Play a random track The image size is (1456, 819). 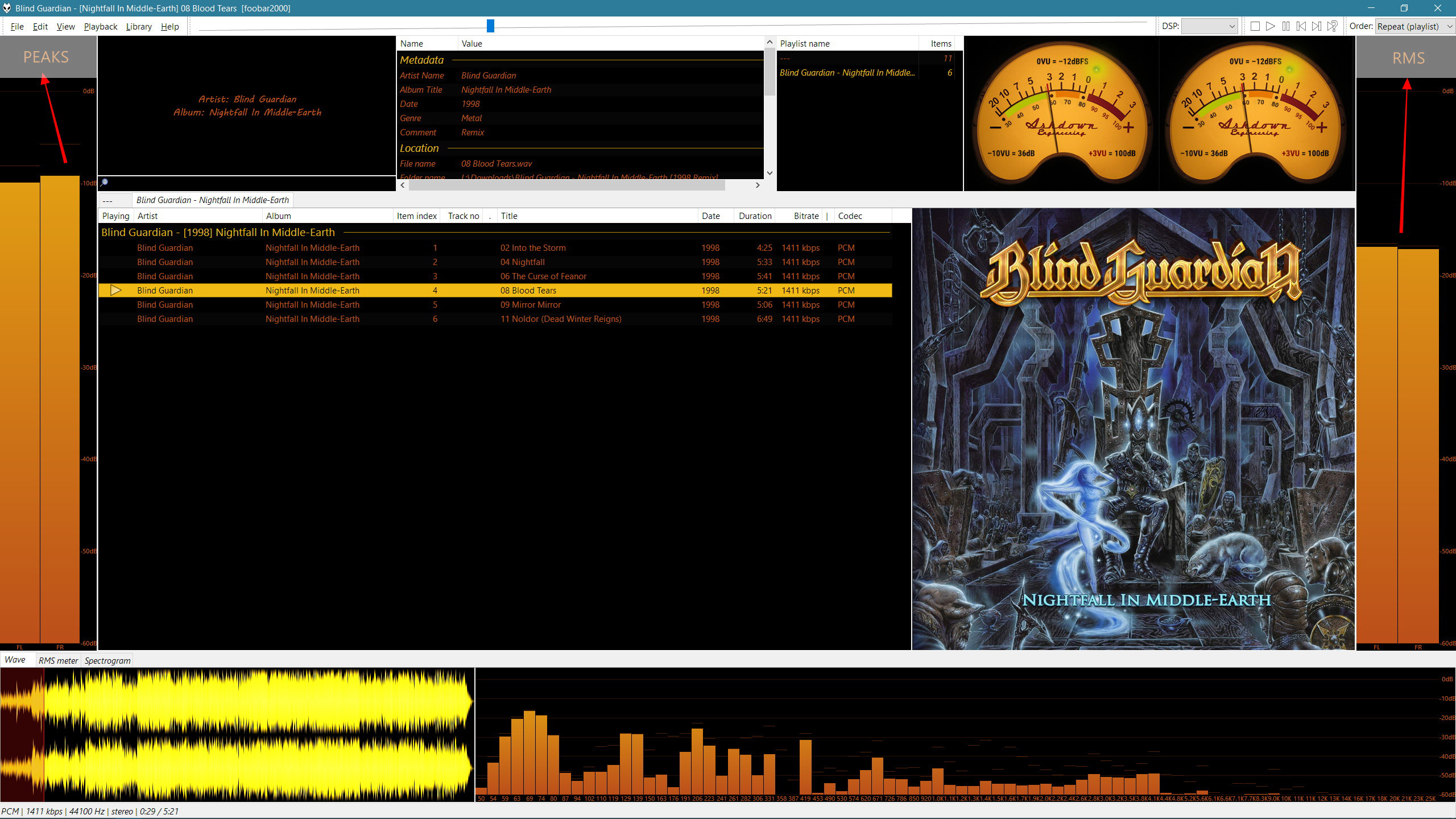coord(1333,26)
